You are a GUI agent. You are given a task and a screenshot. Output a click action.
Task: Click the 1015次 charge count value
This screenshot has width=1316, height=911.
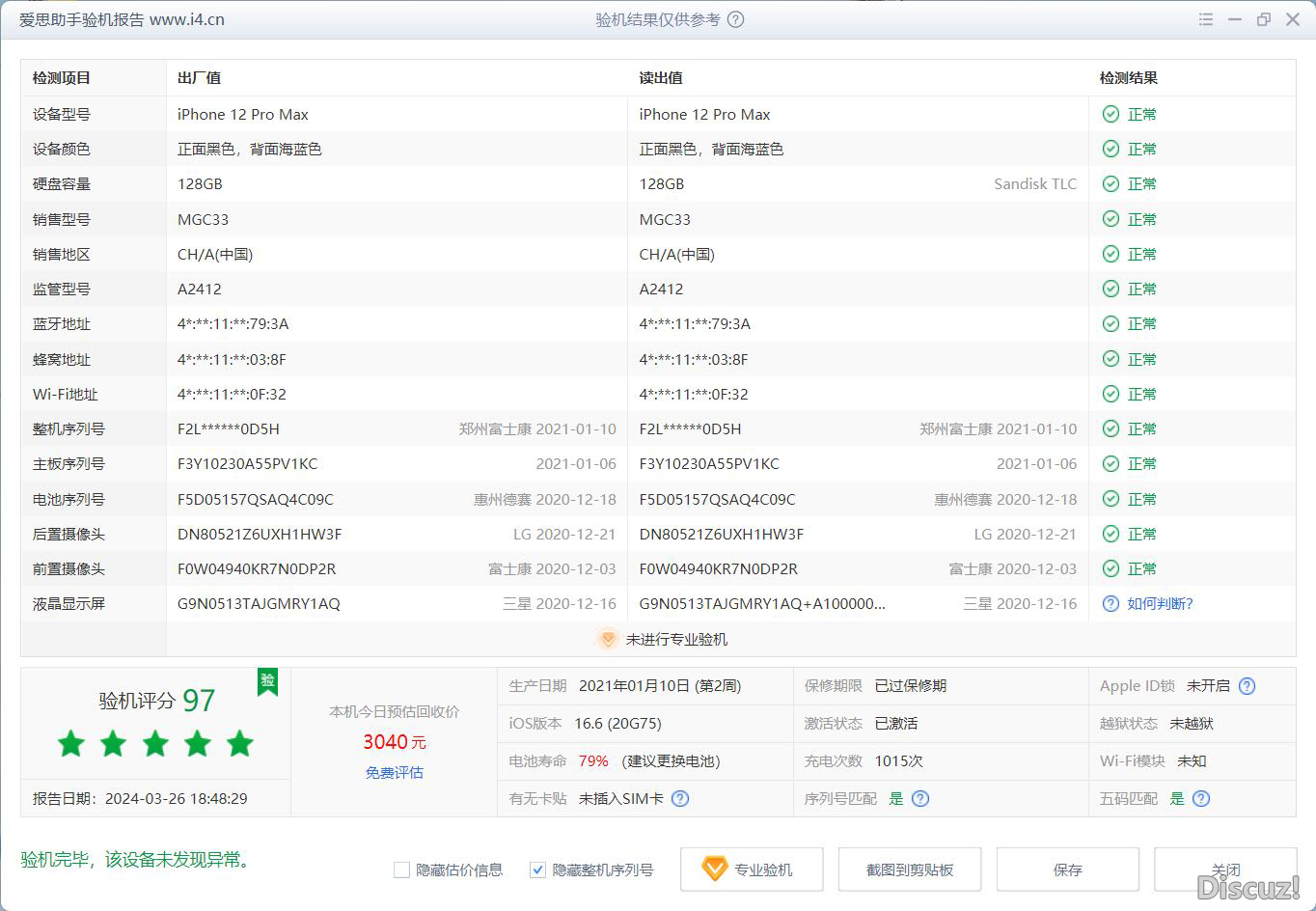tap(899, 760)
